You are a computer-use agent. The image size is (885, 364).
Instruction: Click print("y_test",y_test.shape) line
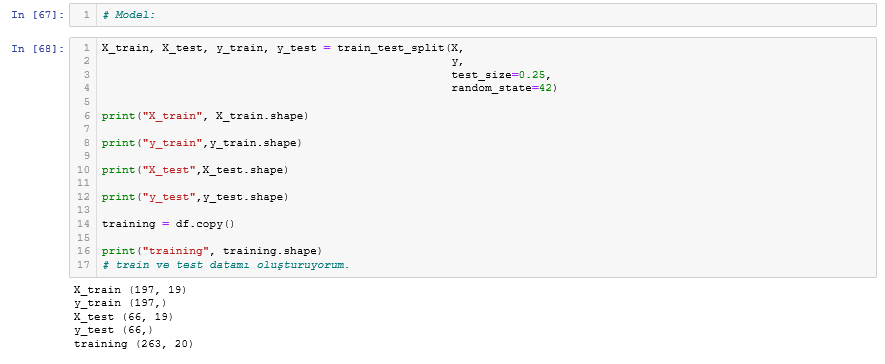195,197
